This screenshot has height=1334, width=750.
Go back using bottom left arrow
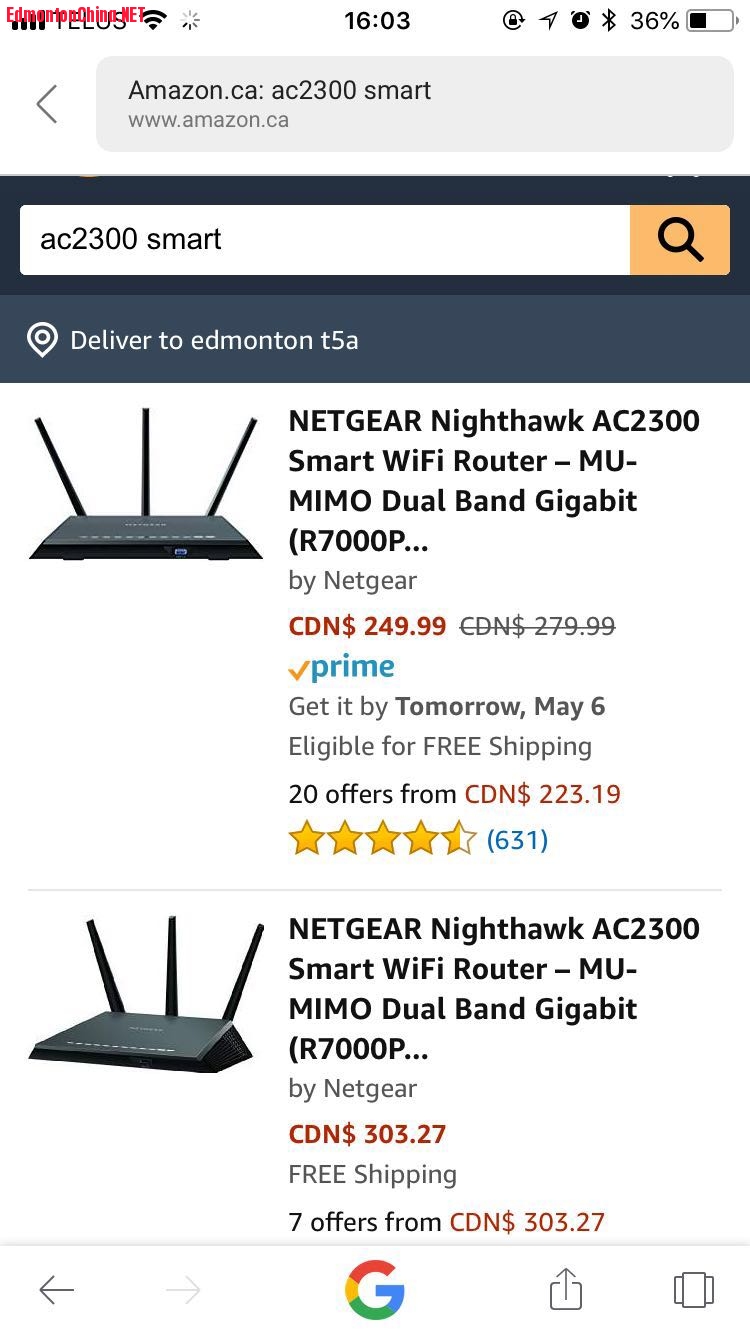point(57,1290)
